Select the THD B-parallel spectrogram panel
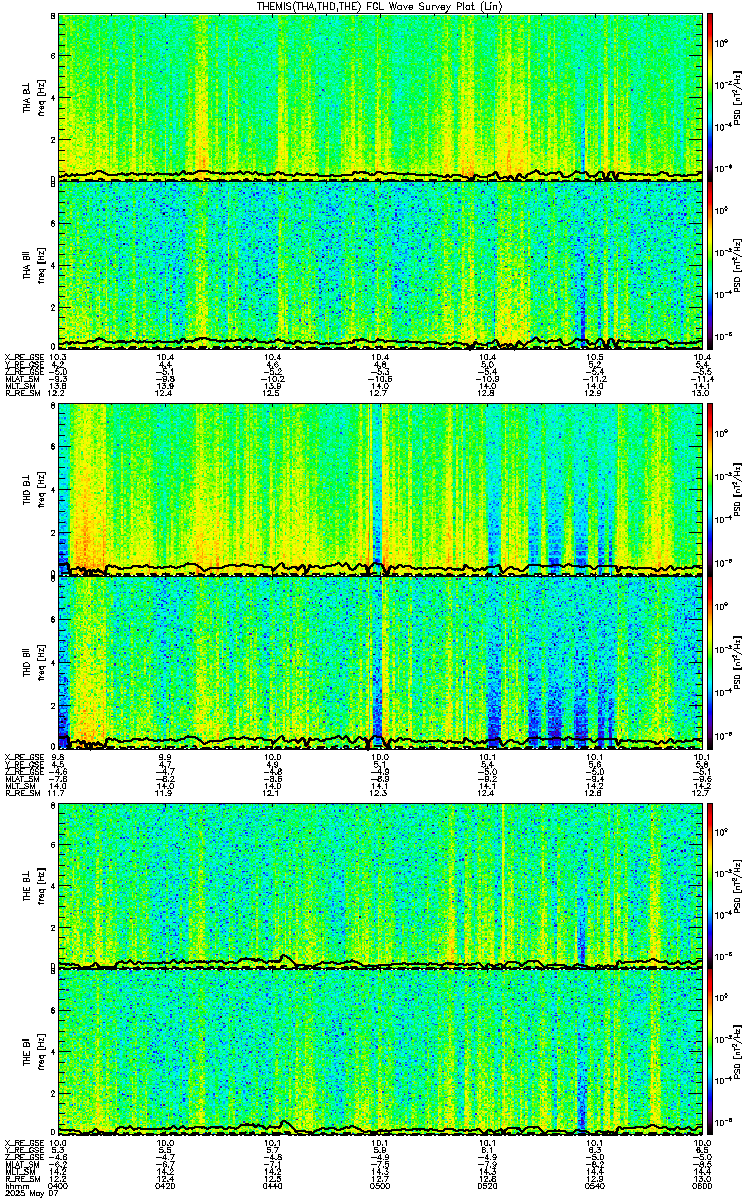Viewport: 750px width, 1200px height. tap(380, 662)
